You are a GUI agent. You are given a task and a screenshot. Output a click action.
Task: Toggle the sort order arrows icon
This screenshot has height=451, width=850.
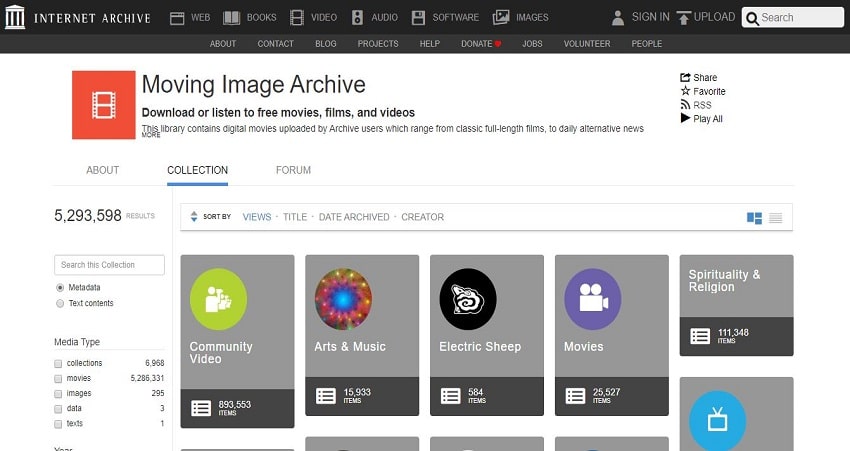tap(194, 217)
